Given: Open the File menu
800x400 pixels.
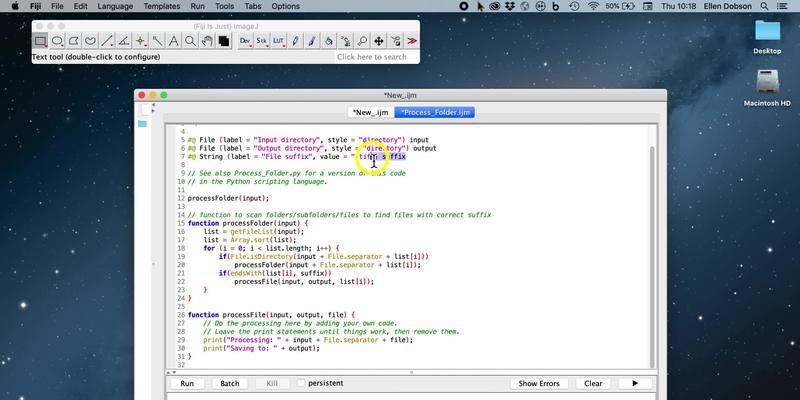Looking at the screenshot, I should (57, 6).
